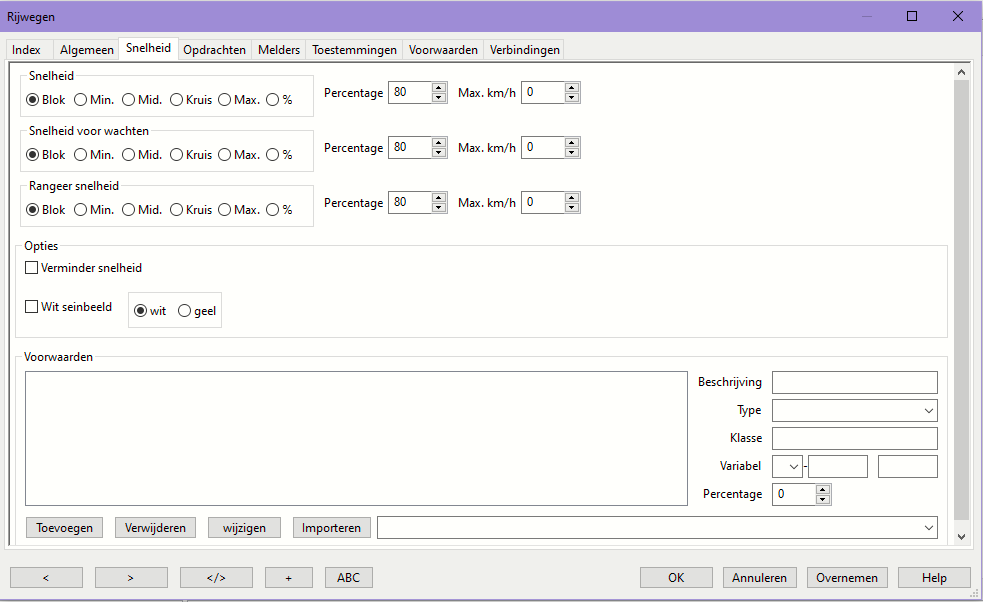Toggle the Wit seinbeeld checkbox
983x602 pixels.
[x=32, y=307]
